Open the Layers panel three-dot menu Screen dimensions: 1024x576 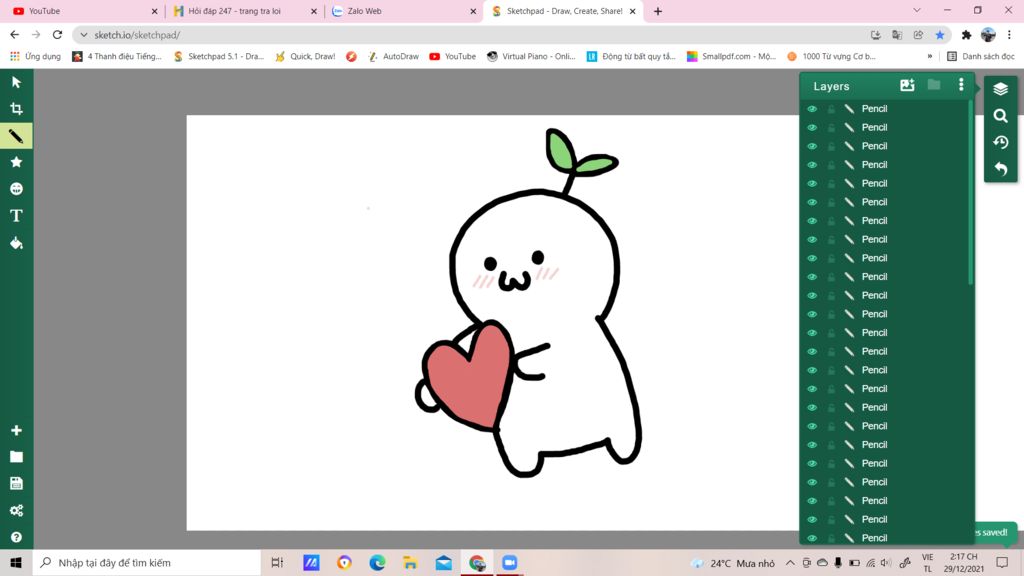point(961,86)
